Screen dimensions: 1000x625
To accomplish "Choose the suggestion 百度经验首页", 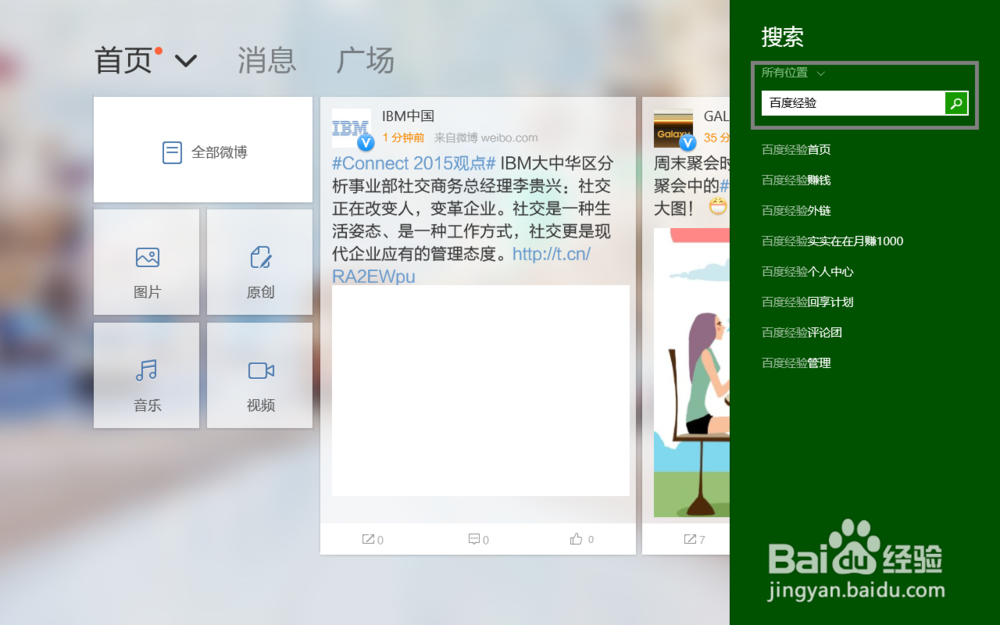I will click(x=796, y=150).
